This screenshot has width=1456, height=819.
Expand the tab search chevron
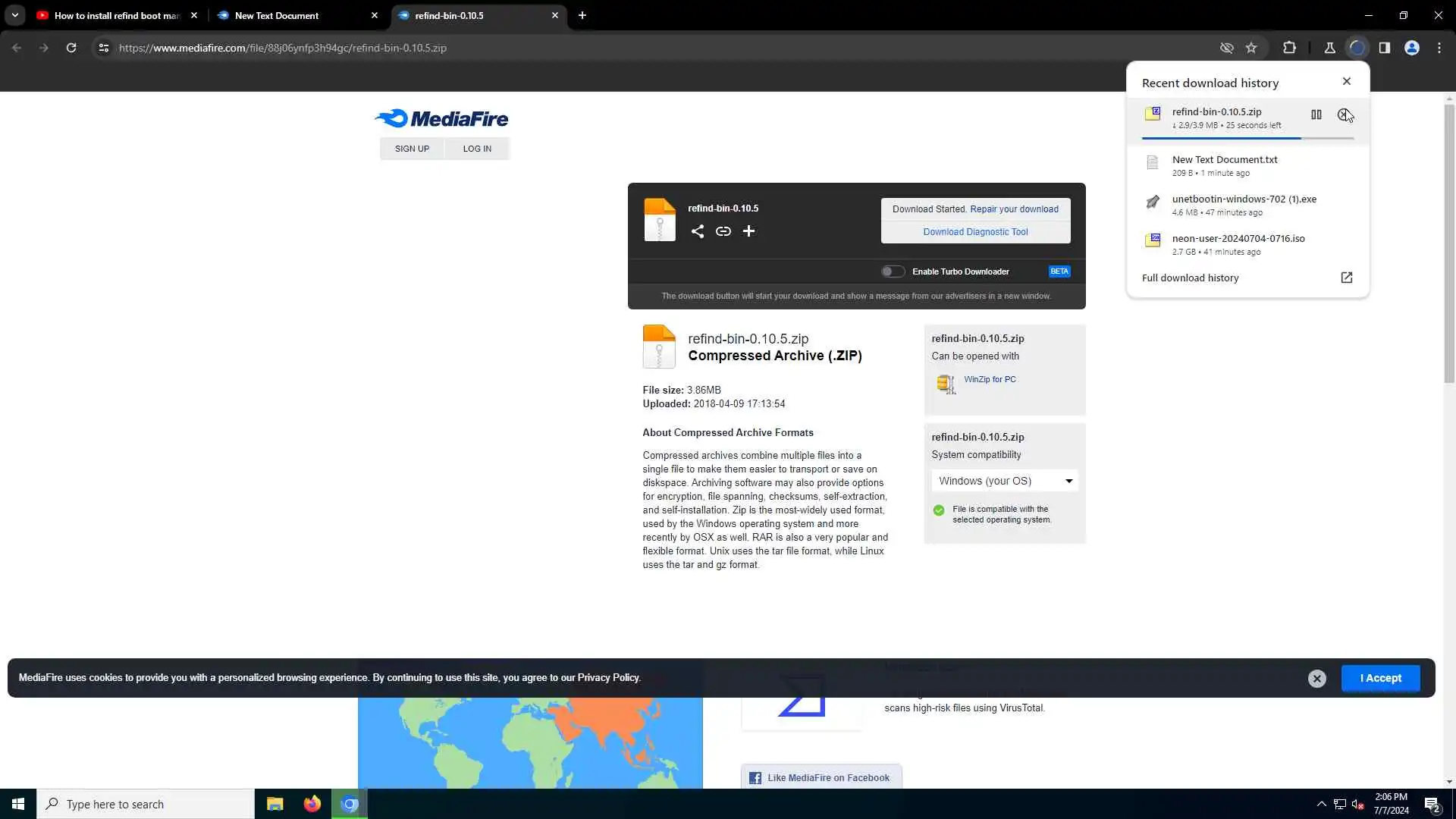point(14,15)
